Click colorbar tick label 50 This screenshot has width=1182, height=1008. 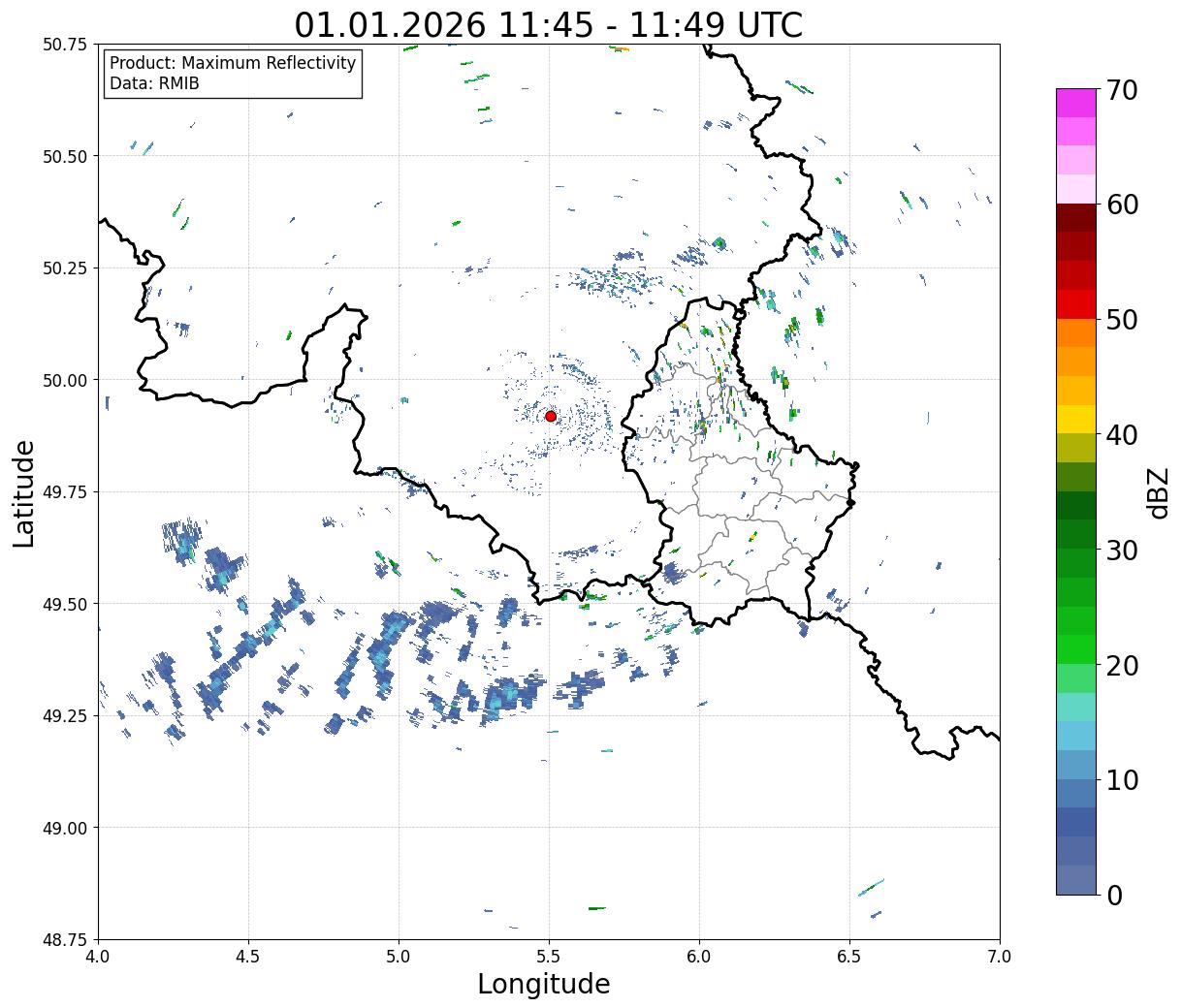pos(1121,320)
